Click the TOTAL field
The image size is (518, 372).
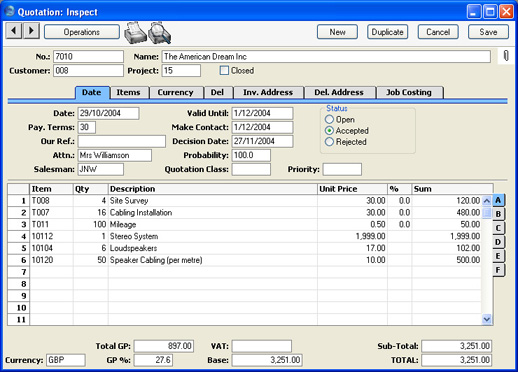(x=456, y=360)
